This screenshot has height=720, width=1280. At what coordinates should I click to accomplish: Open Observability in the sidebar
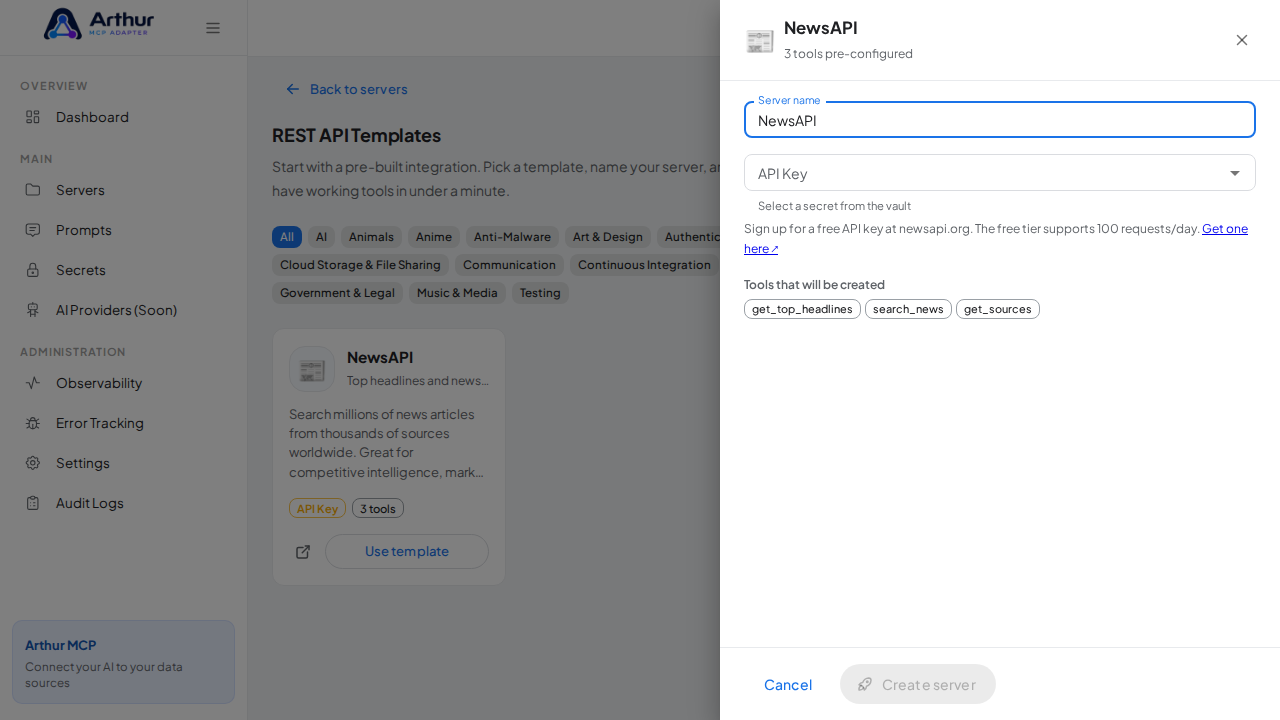click(x=123, y=383)
